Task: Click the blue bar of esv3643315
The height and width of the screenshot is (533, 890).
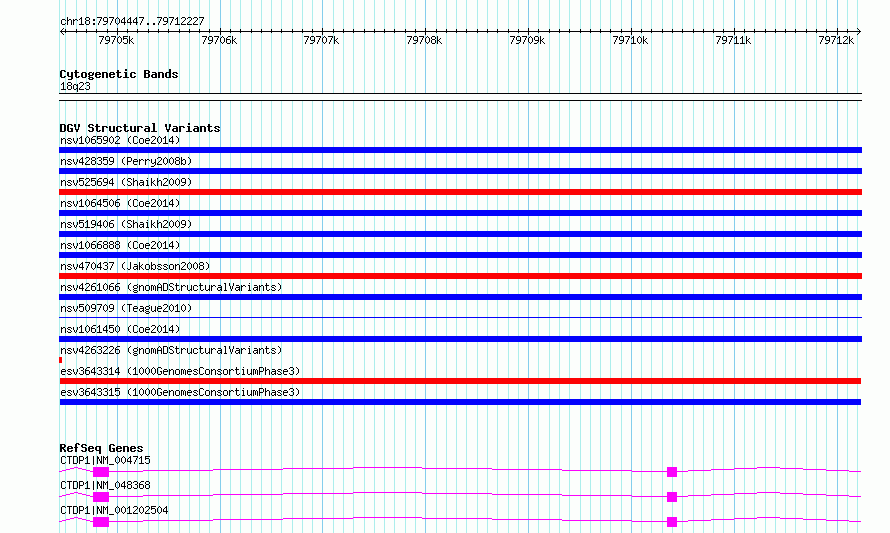Action: coord(460,402)
